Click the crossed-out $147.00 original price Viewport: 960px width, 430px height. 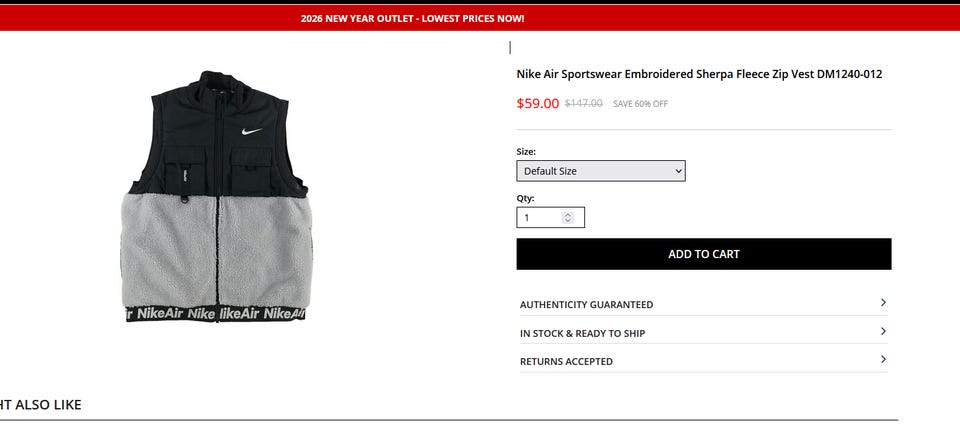tap(583, 104)
